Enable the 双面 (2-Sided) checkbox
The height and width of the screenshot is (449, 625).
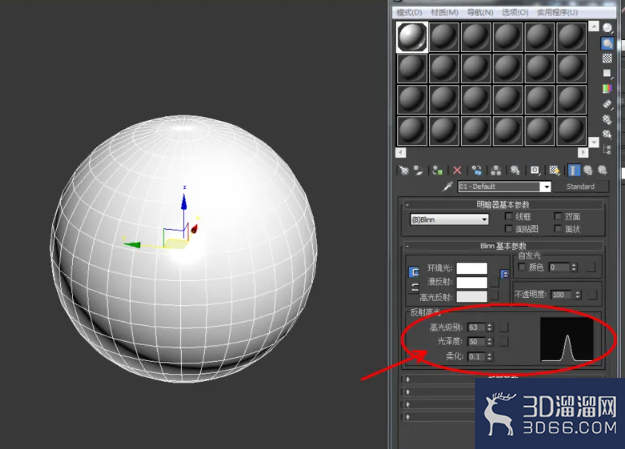coord(558,216)
